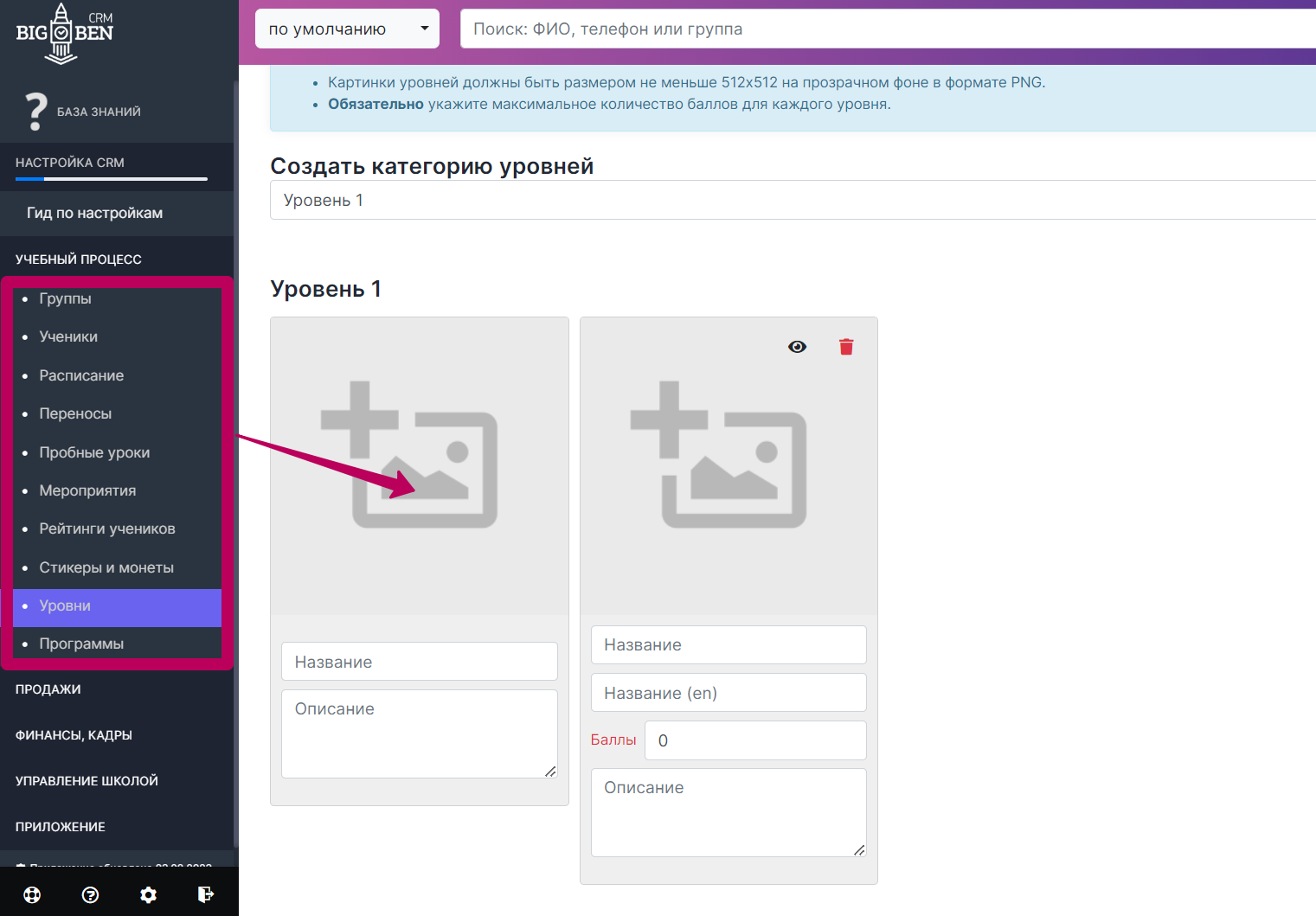Open the settings gear icon in bottom bar
The height and width of the screenshot is (916, 1316).
coord(148,894)
